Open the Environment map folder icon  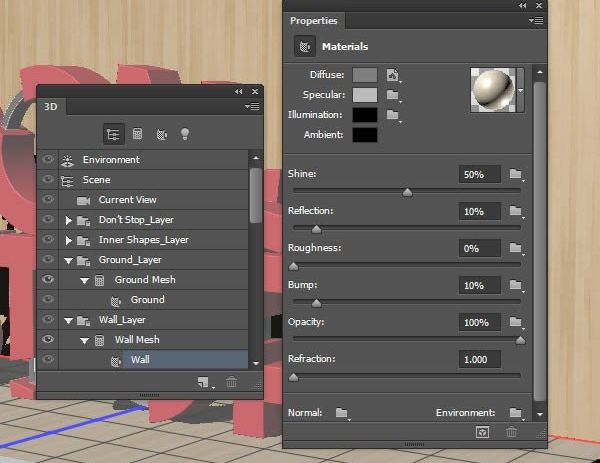pyautogui.click(x=516, y=412)
